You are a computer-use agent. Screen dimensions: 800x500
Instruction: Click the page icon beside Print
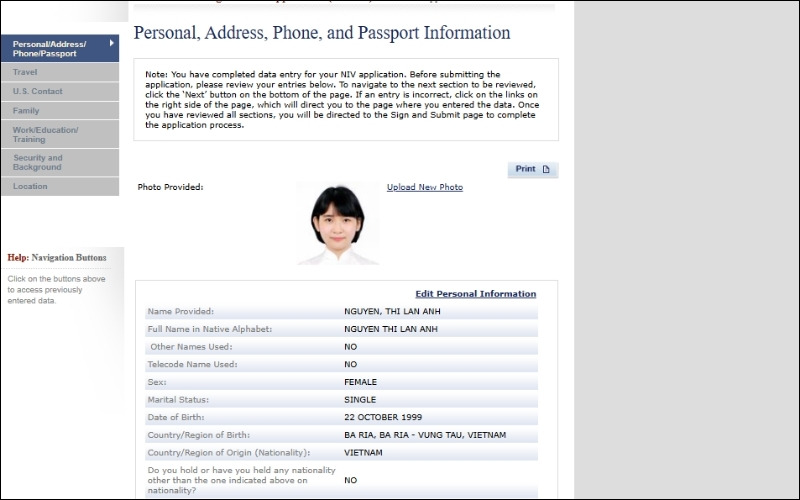tap(546, 170)
